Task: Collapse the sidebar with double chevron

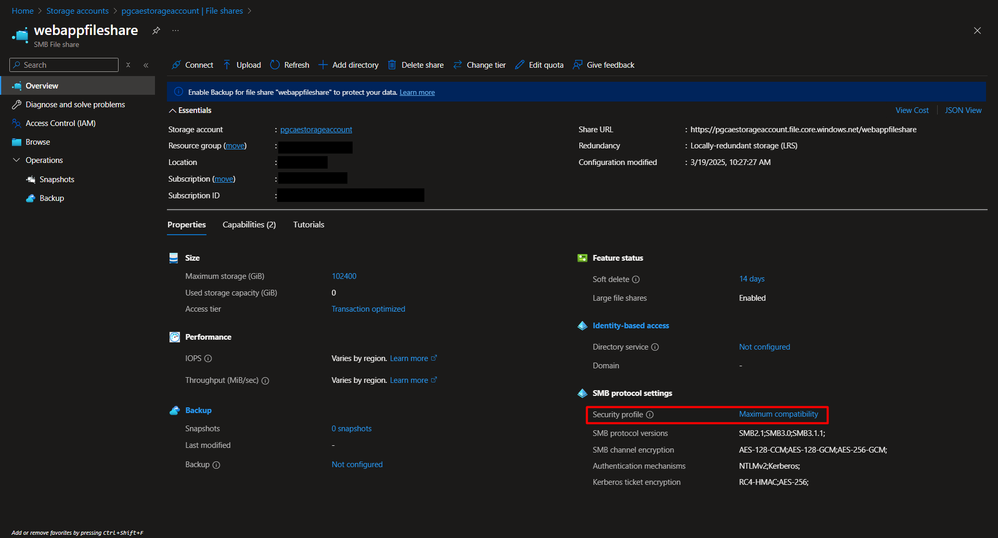Action: 146,65
